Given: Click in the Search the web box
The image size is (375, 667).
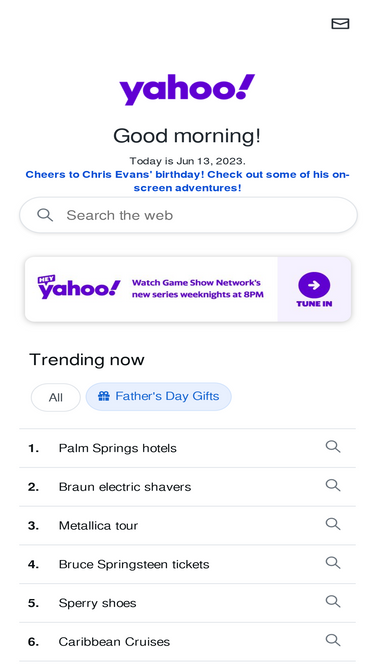Looking at the screenshot, I should [188, 215].
